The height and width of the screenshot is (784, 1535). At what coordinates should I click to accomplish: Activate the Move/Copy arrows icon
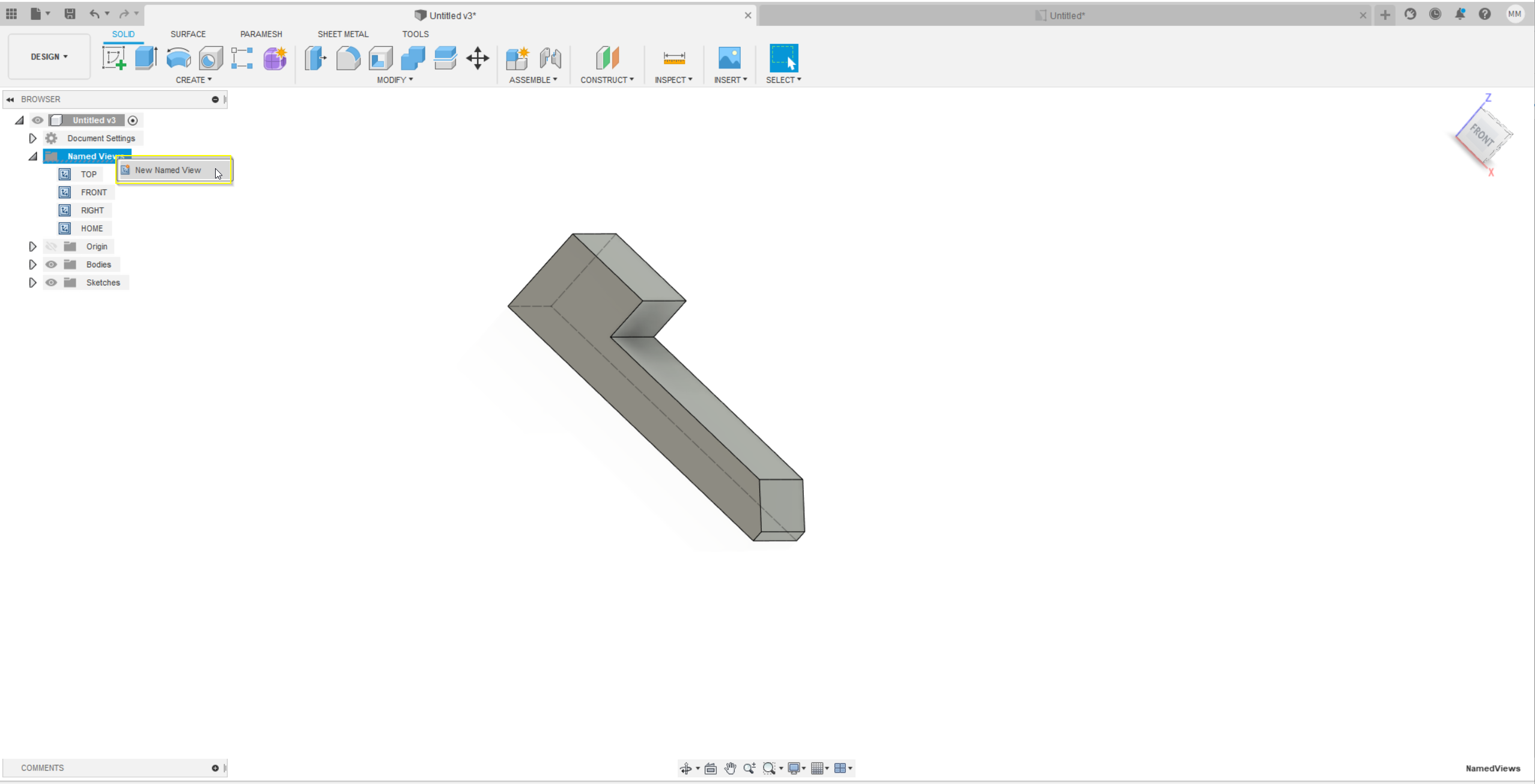(x=478, y=58)
